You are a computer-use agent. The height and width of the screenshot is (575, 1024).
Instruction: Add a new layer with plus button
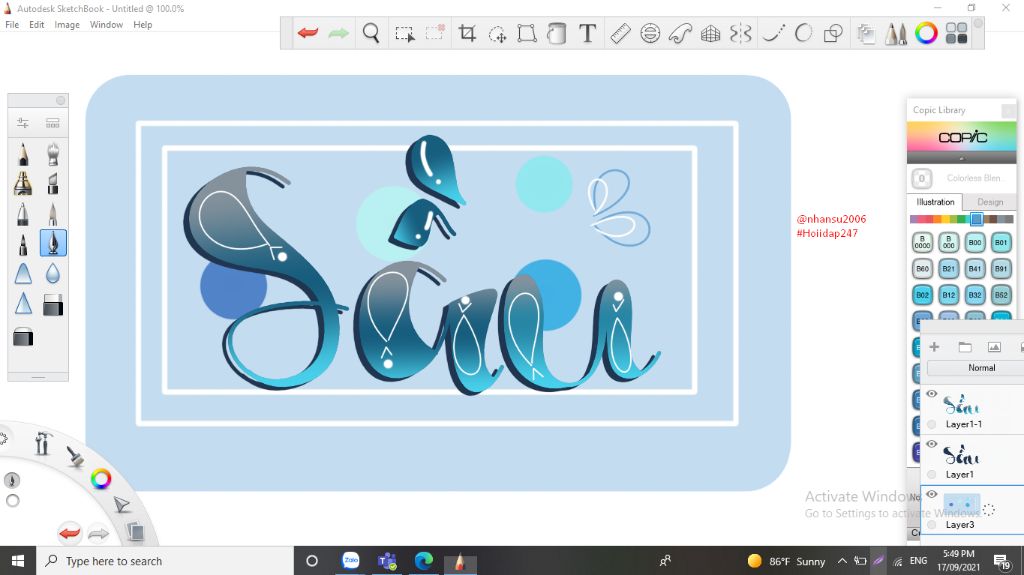[934, 347]
